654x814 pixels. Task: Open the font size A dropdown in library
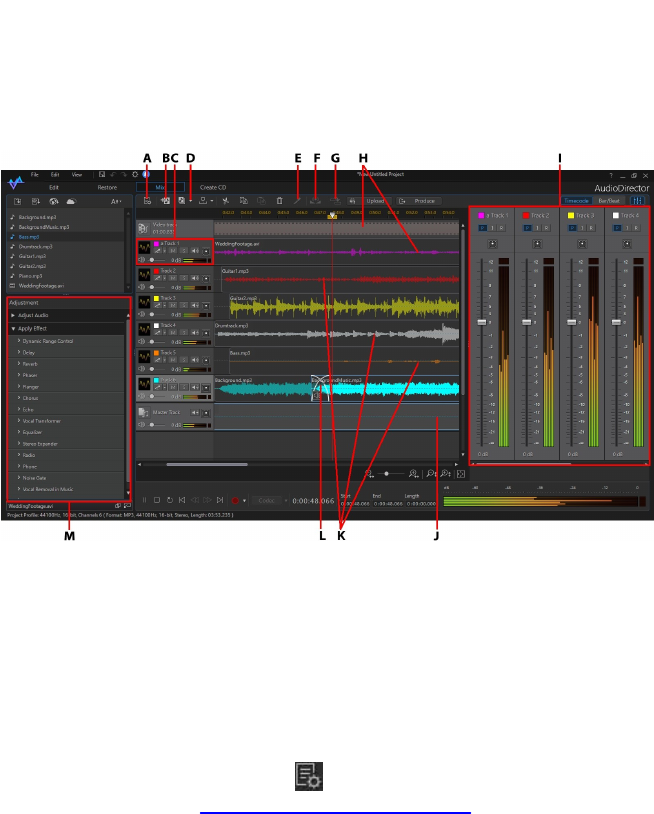click(x=116, y=201)
